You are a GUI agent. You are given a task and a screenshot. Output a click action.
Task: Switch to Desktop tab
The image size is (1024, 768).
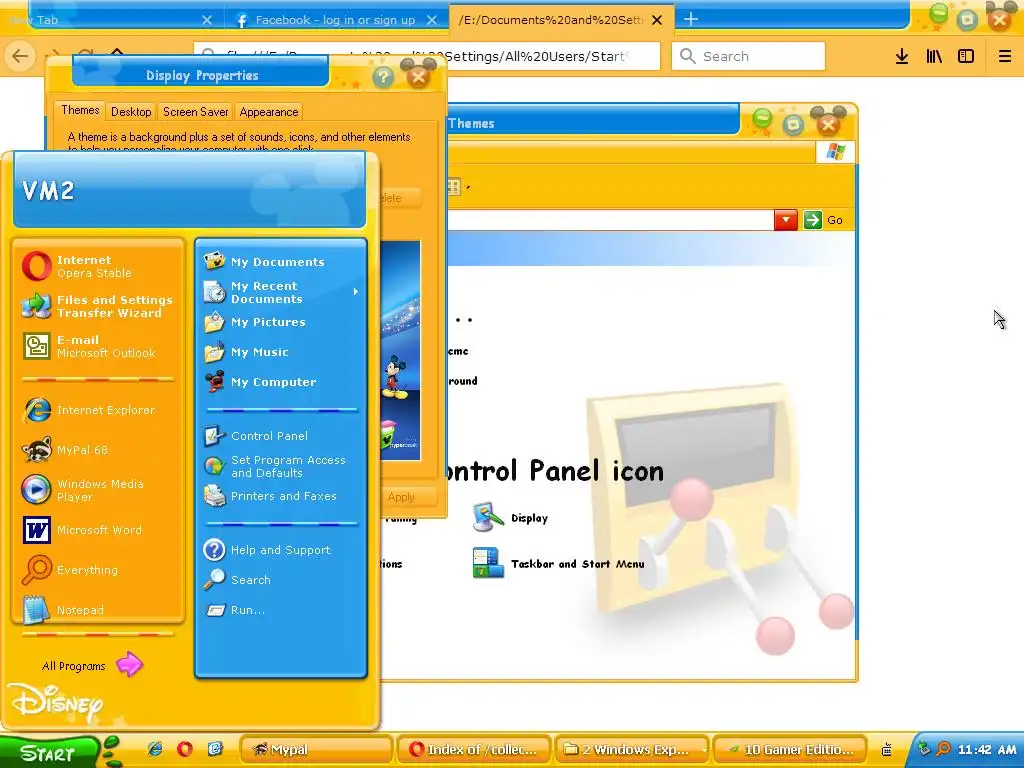[131, 112]
